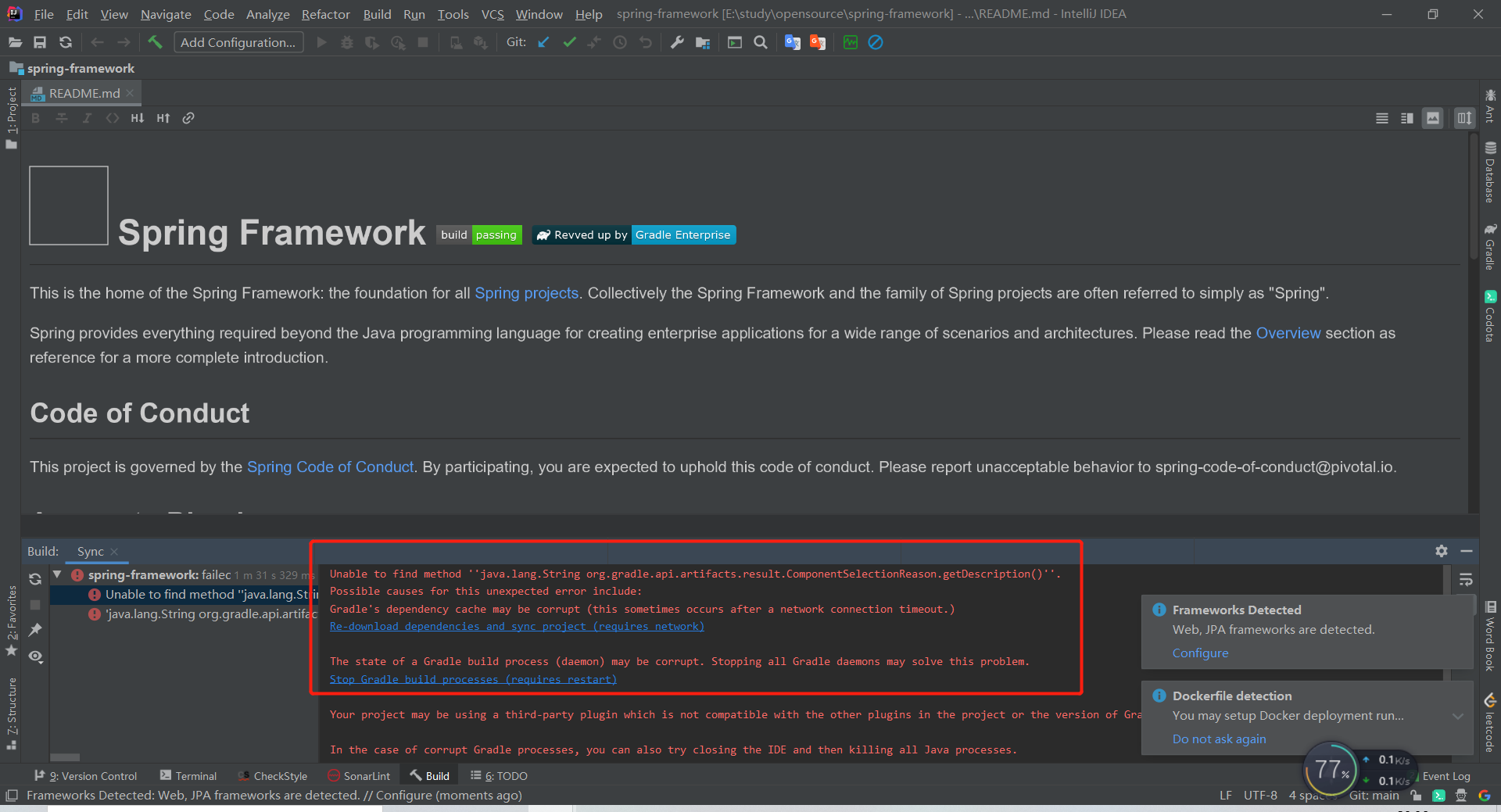Click the green monitor plugin icon

click(x=851, y=42)
